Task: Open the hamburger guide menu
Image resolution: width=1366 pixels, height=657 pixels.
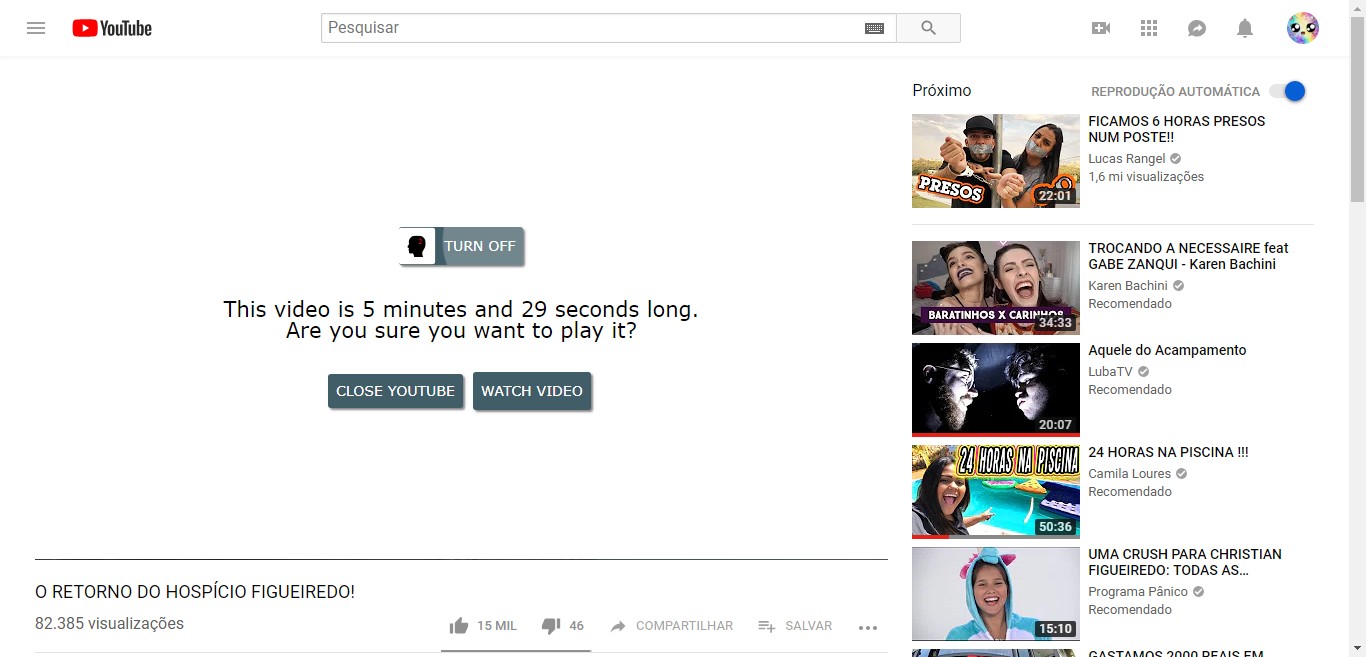Action: point(36,28)
